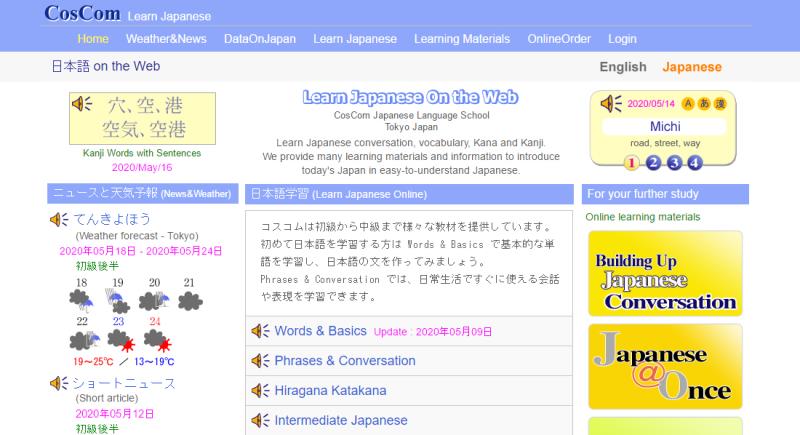Click speaker icon beside Words & Basics
Image resolution: width=800 pixels, height=435 pixels.
point(259,331)
